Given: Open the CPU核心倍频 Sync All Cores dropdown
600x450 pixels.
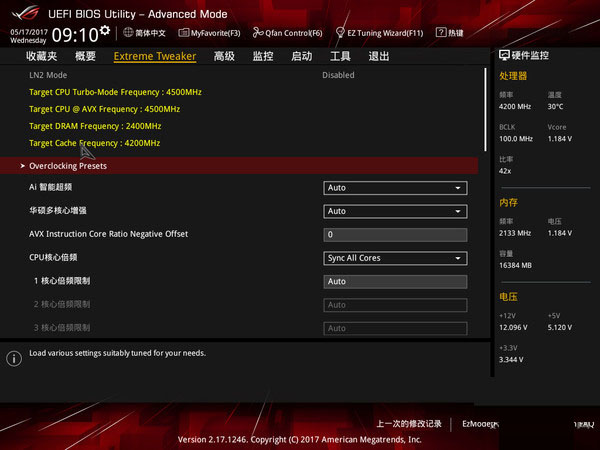Looking at the screenshot, I should click(395, 258).
